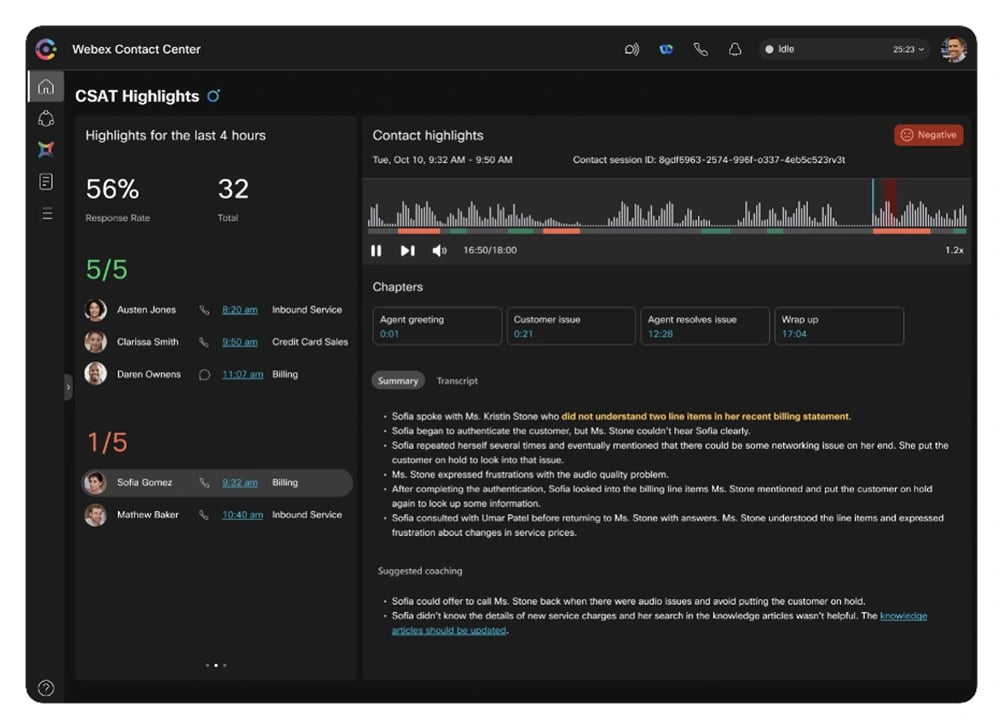
Task: Click the Webex Contact Center logo
Action: [x=46, y=49]
